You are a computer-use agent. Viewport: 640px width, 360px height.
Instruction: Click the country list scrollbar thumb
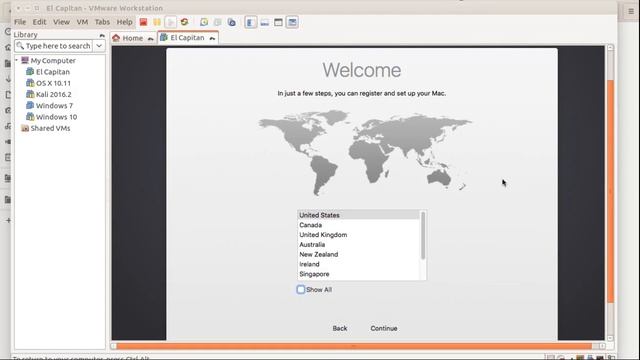(x=423, y=236)
